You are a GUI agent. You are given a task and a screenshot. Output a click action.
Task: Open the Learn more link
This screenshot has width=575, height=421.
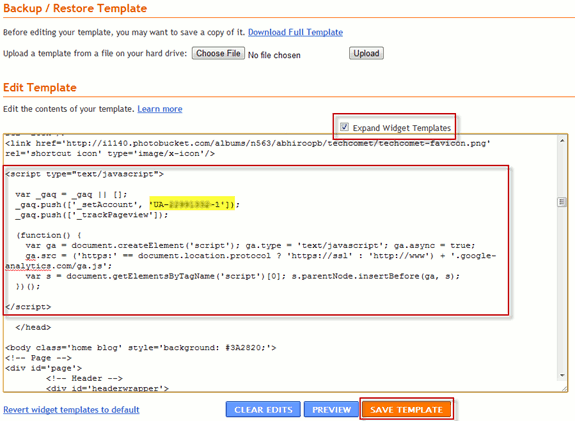click(x=160, y=109)
